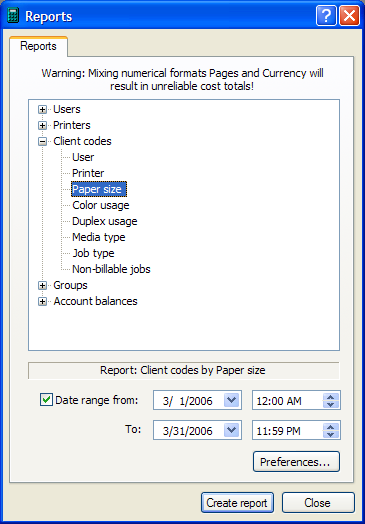Select the Account balances category label

tap(95, 301)
